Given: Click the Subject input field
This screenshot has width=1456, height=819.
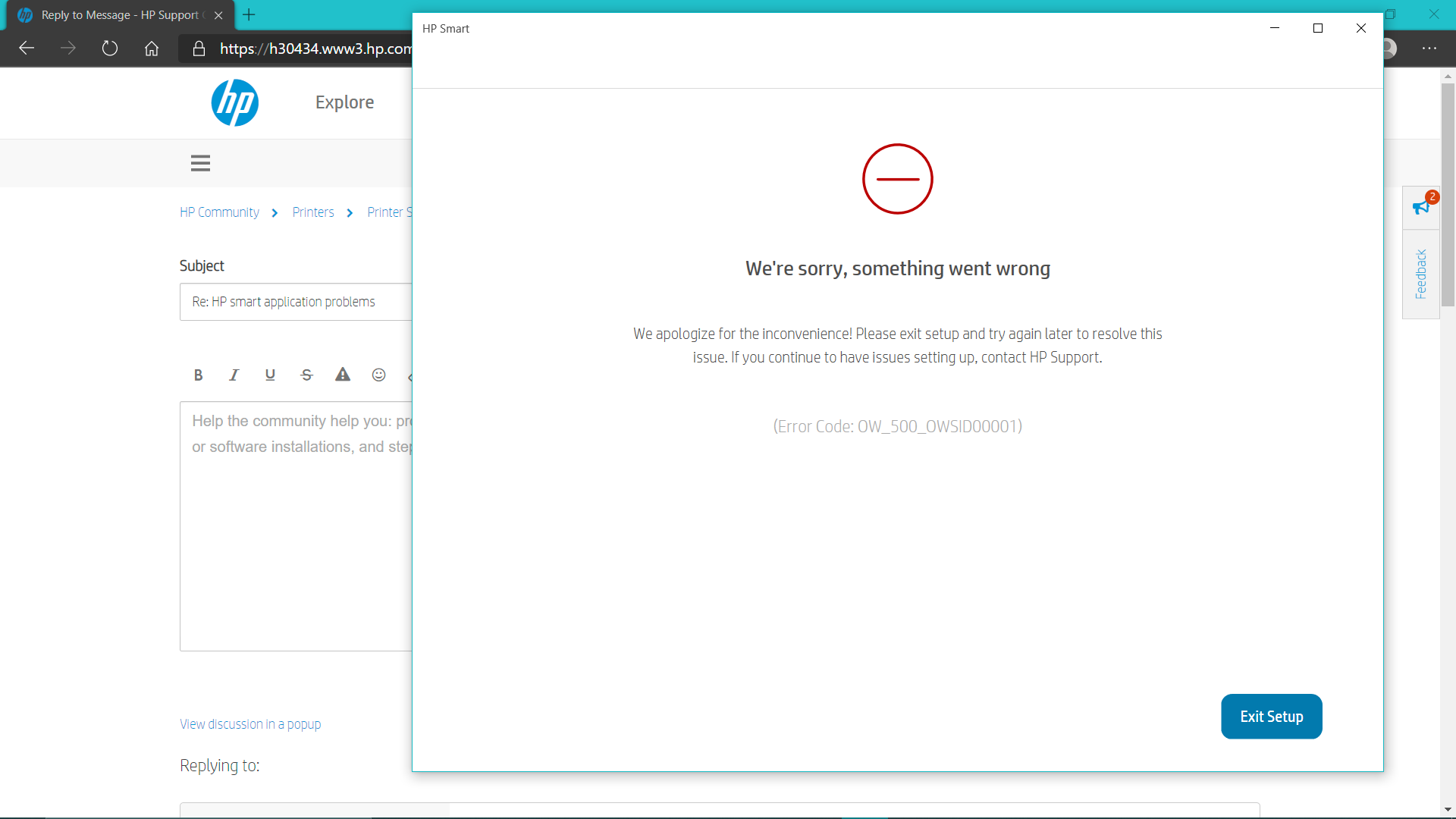Looking at the screenshot, I should (296, 302).
